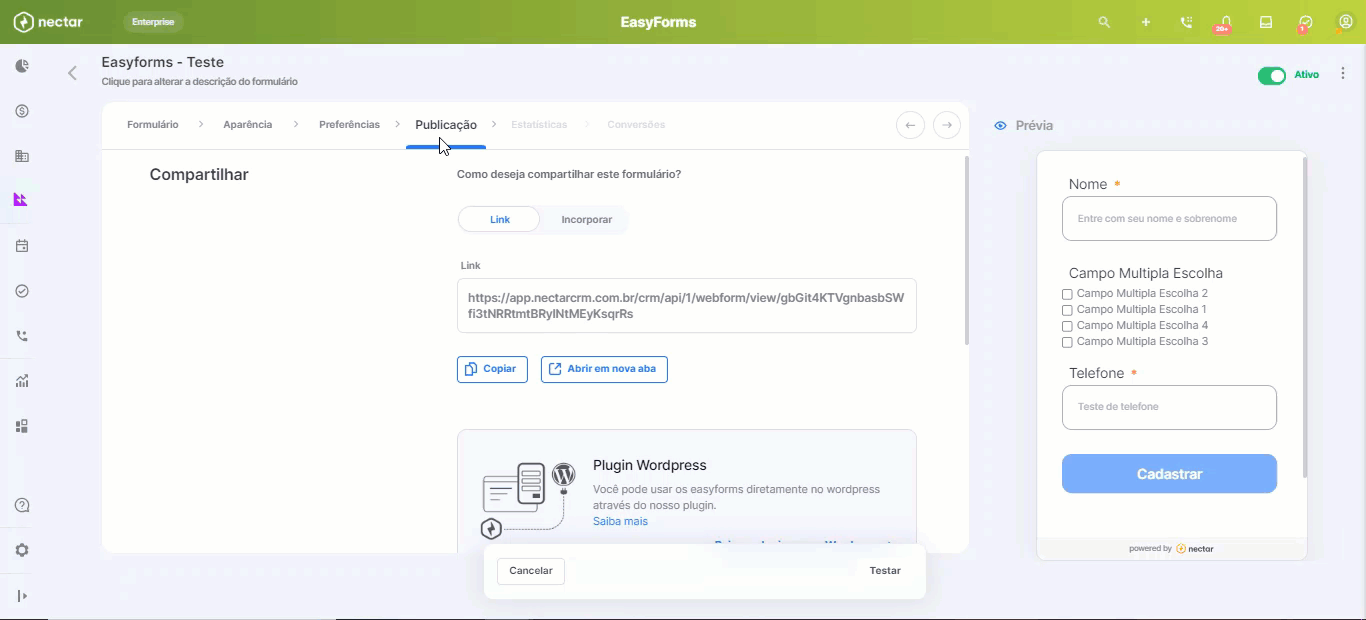This screenshot has height=620, width=1366.
Task: Click the plus add icon in the top bar
Action: [x=1146, y=22]
